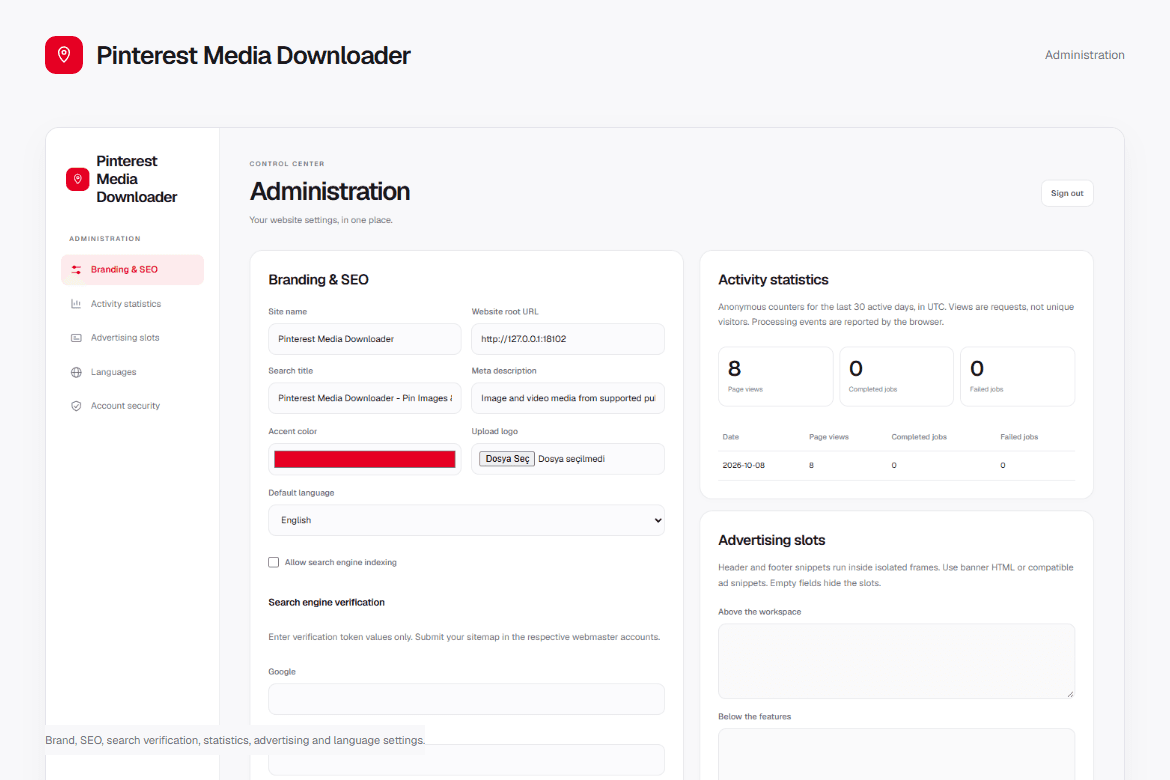Click the Administration link in top header
This screenshot has height=780, width=1170.
[x=1084, y=55]
